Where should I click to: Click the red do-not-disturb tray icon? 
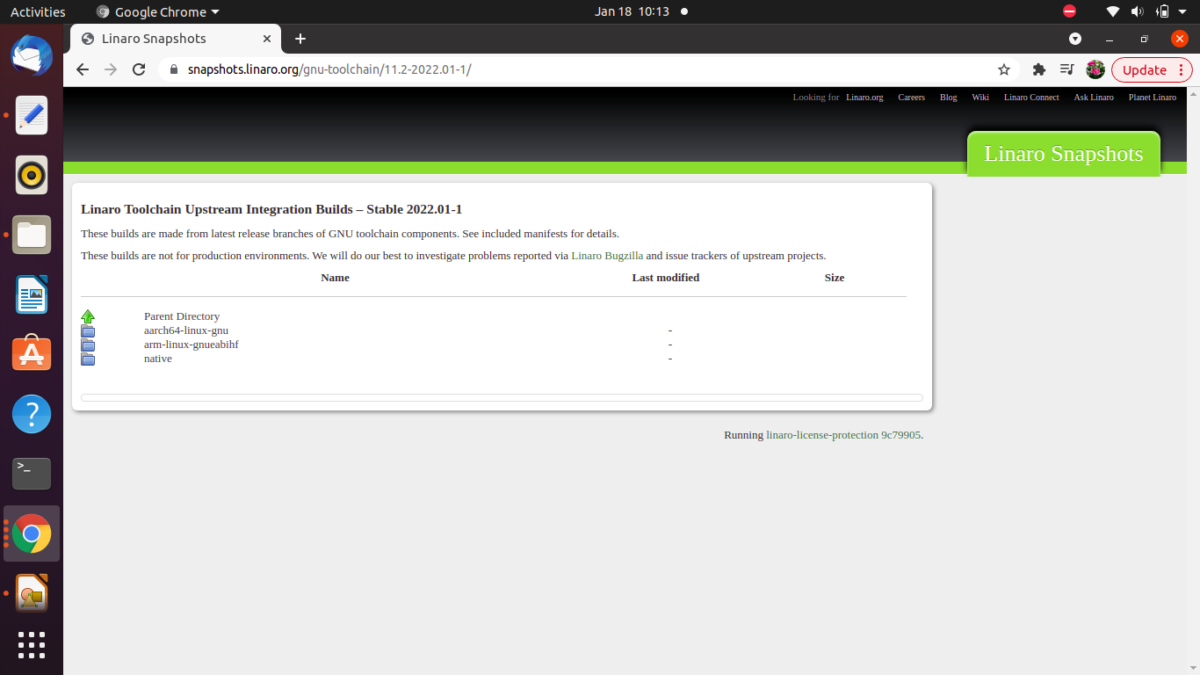1069,12
